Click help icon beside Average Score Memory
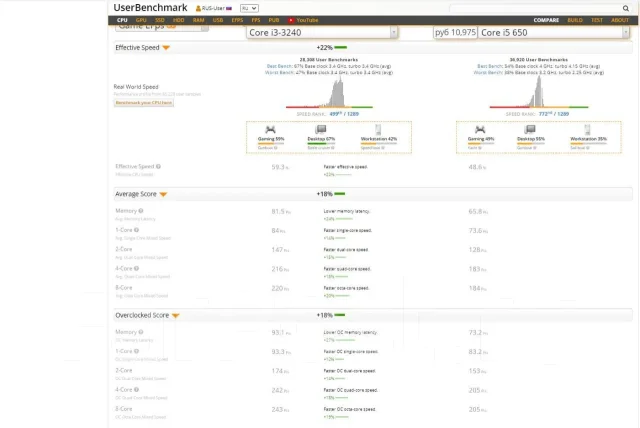640x428 pixels. click(141, 211)
